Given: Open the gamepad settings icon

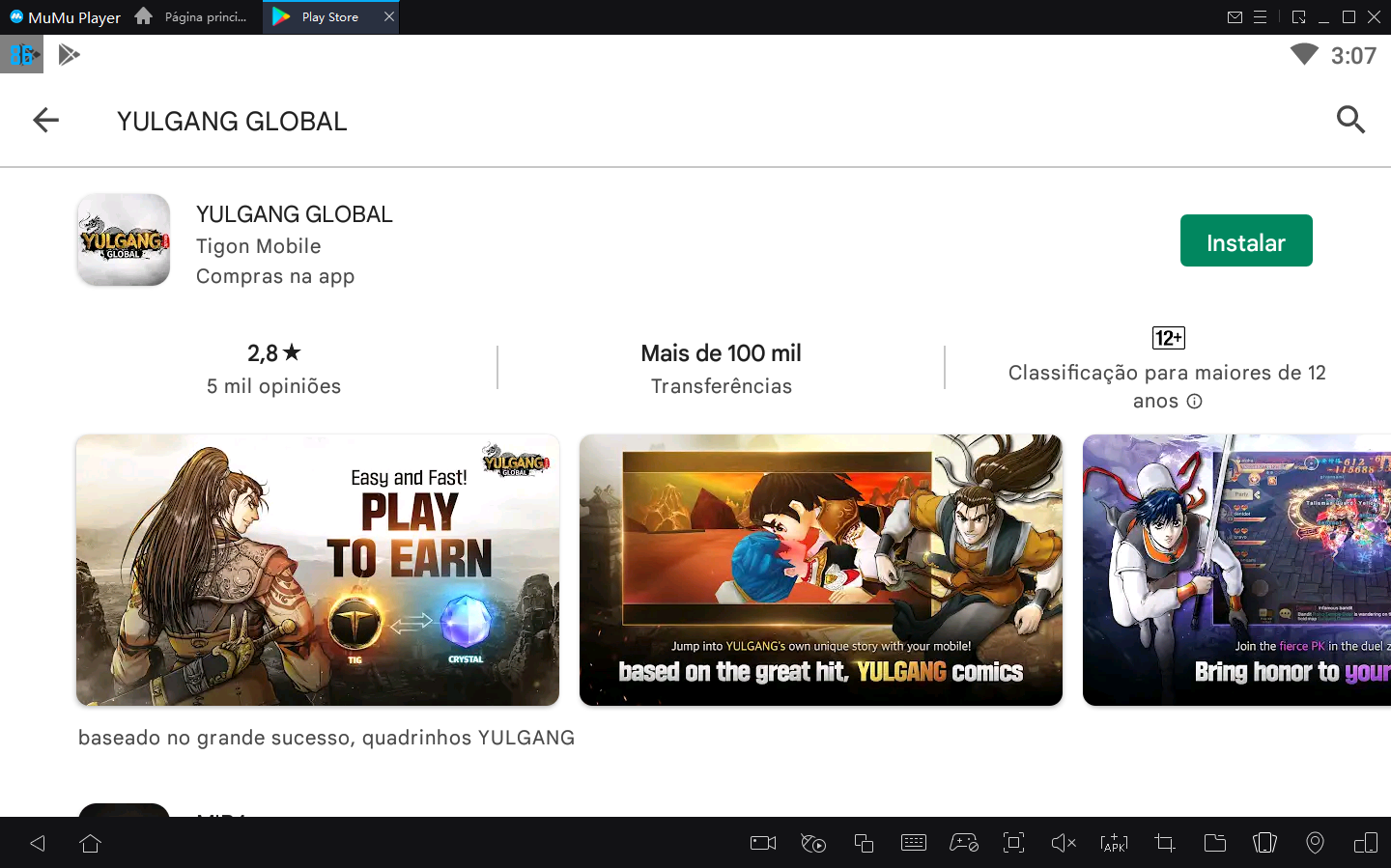Looking at the screenshot, I should [964, 843].
